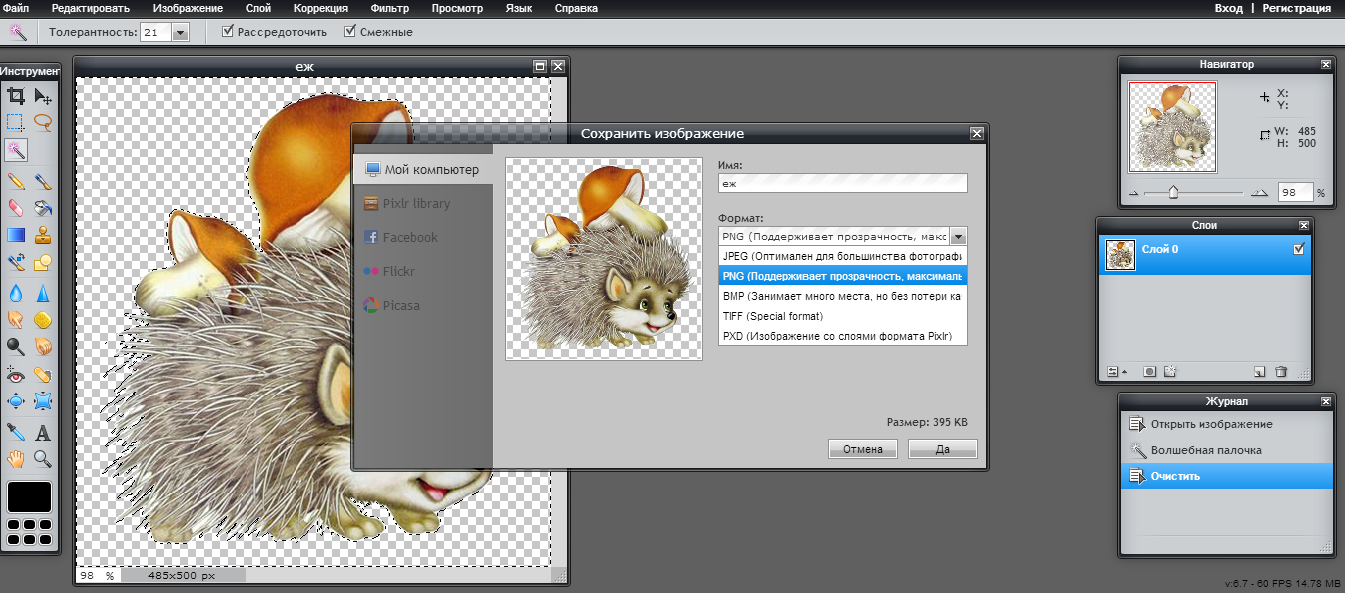Click the Имя filename input field
1345x593 pixels.
pos(843,183)
